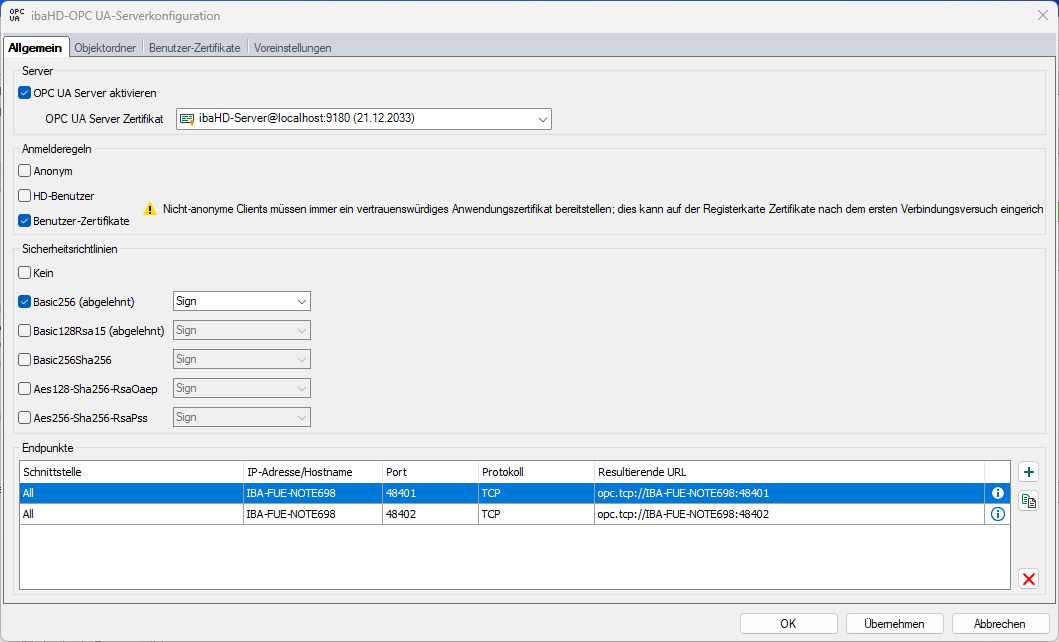Click the Abbrechen button
Screen dimensions: 1059x642
(x=1000, y=623)
